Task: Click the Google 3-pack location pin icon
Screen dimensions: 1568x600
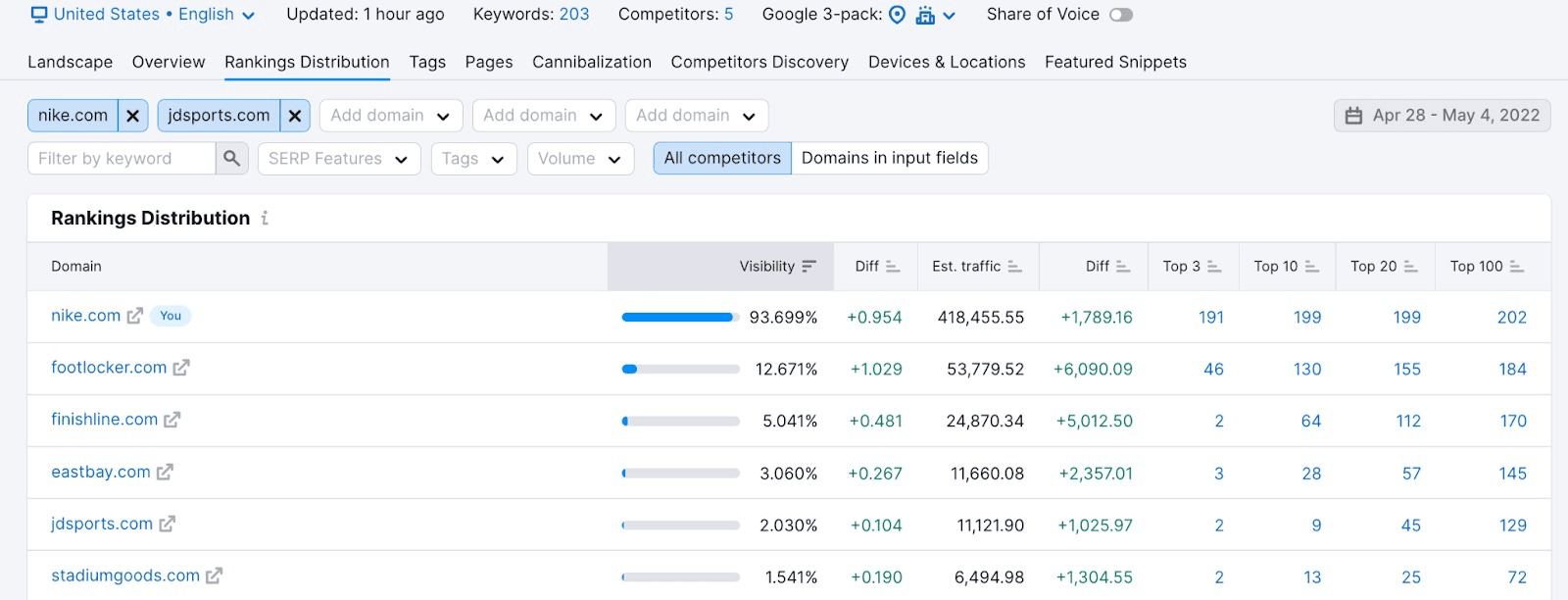Action: pyautogui.click(x=897, y=15)
